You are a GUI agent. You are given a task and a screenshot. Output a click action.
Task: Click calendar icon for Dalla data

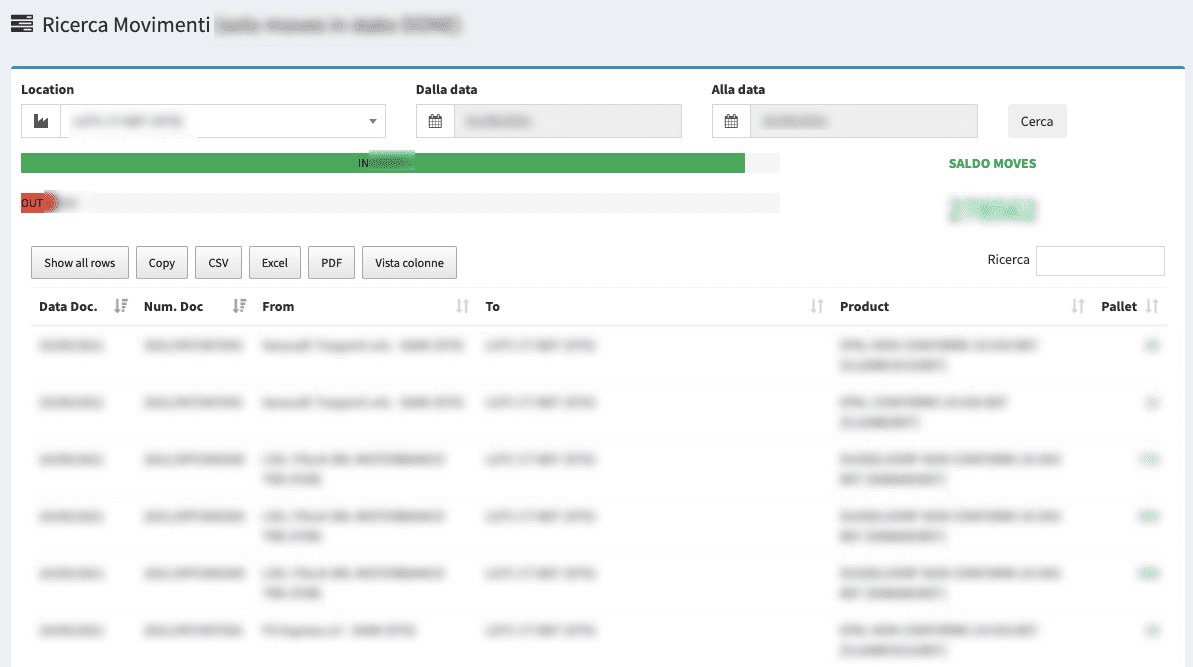435,121
